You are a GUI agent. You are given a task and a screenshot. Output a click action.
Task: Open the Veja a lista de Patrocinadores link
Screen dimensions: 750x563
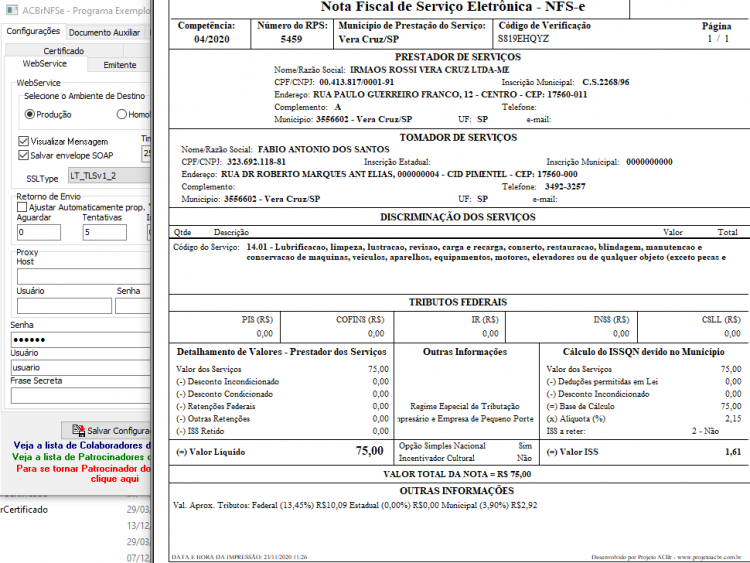(81, 457)
